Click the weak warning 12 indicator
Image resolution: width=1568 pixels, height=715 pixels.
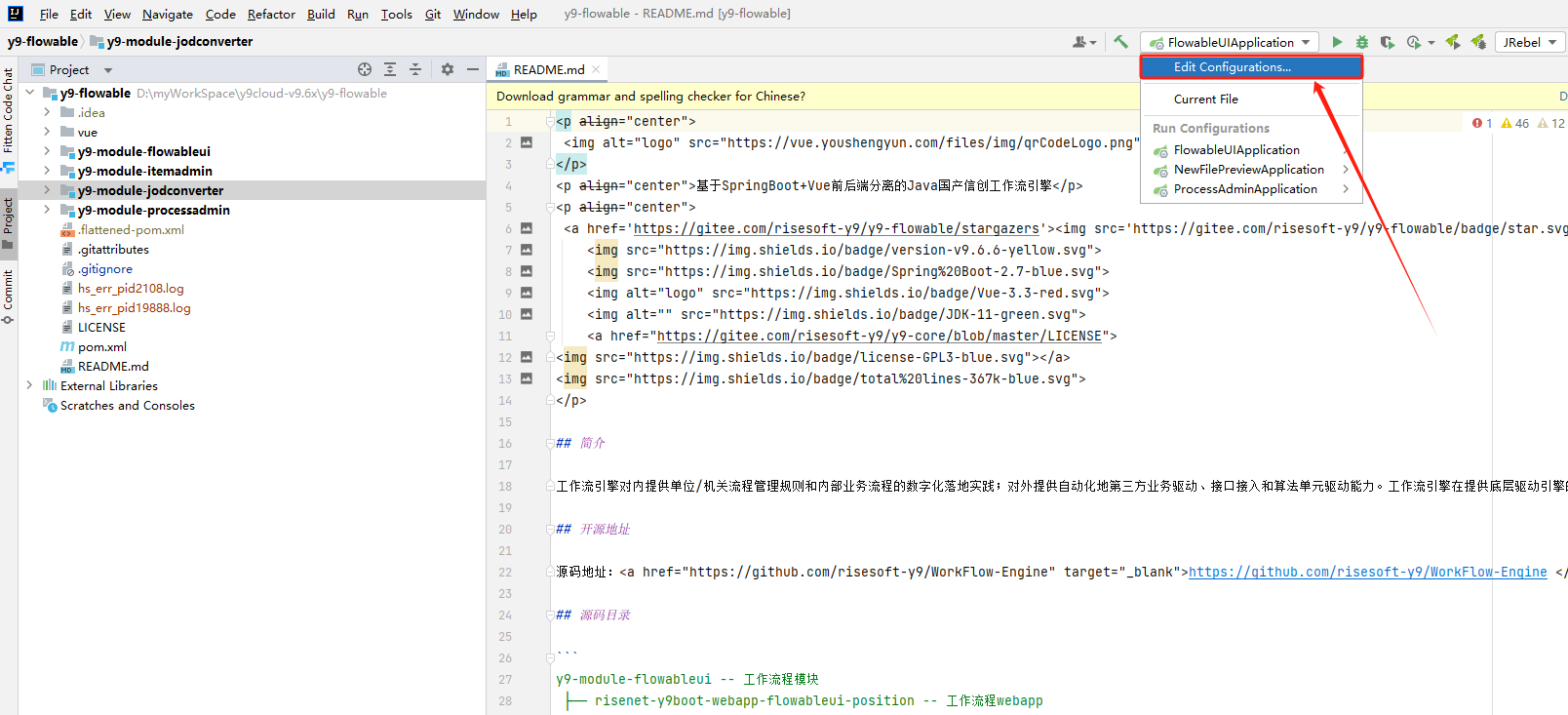pos(1551,123)
